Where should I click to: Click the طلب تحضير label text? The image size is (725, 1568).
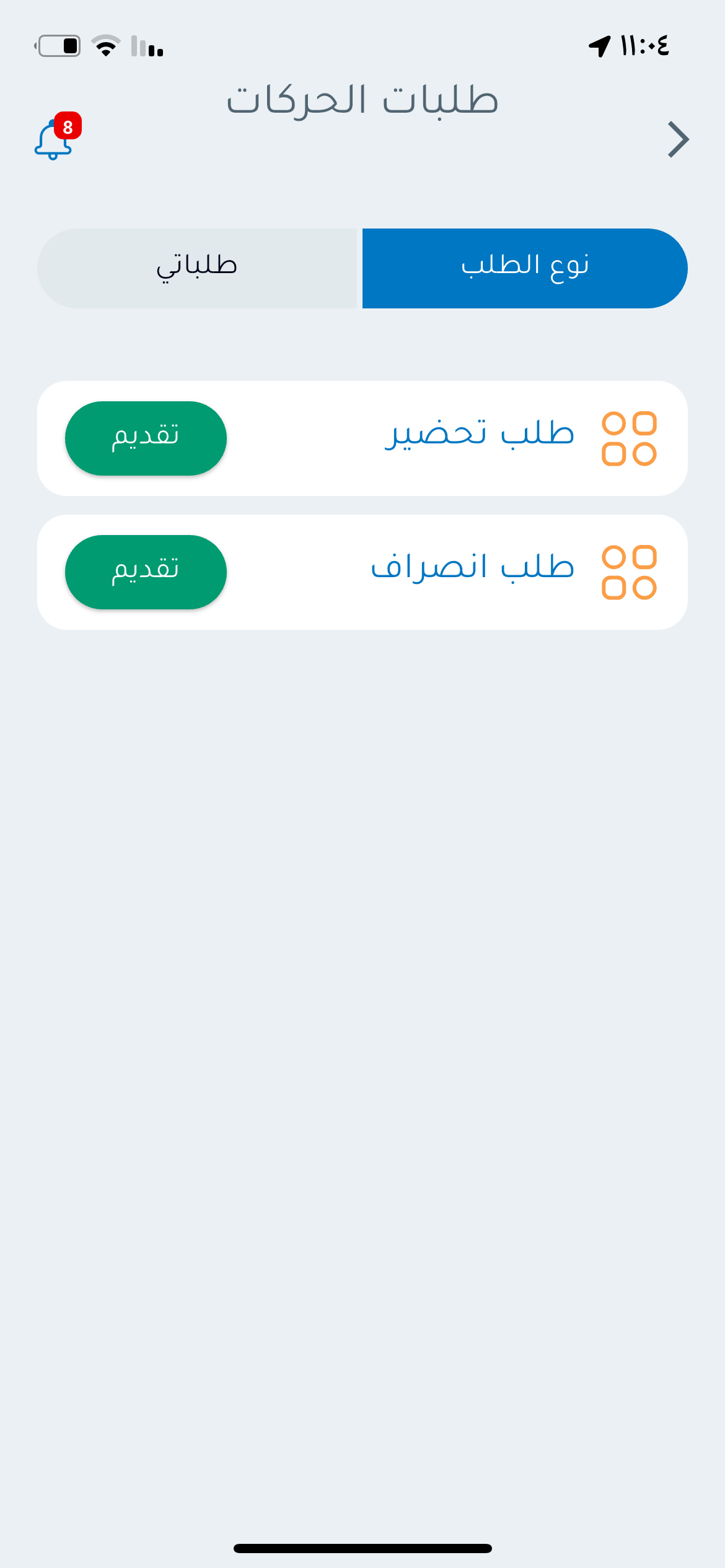[x=479, y=433]
